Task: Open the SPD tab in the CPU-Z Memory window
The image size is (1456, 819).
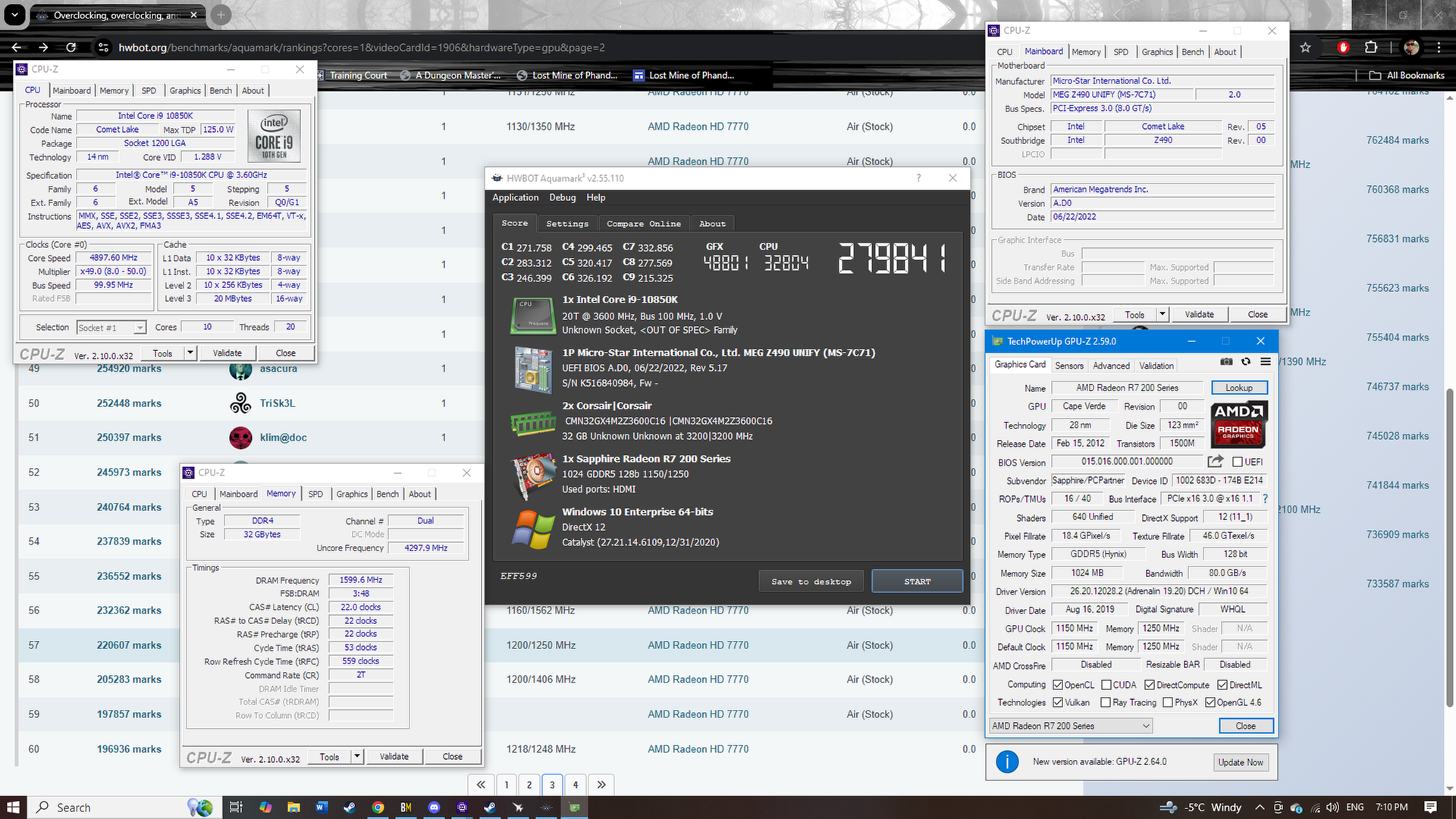Action: click(315, 494)
